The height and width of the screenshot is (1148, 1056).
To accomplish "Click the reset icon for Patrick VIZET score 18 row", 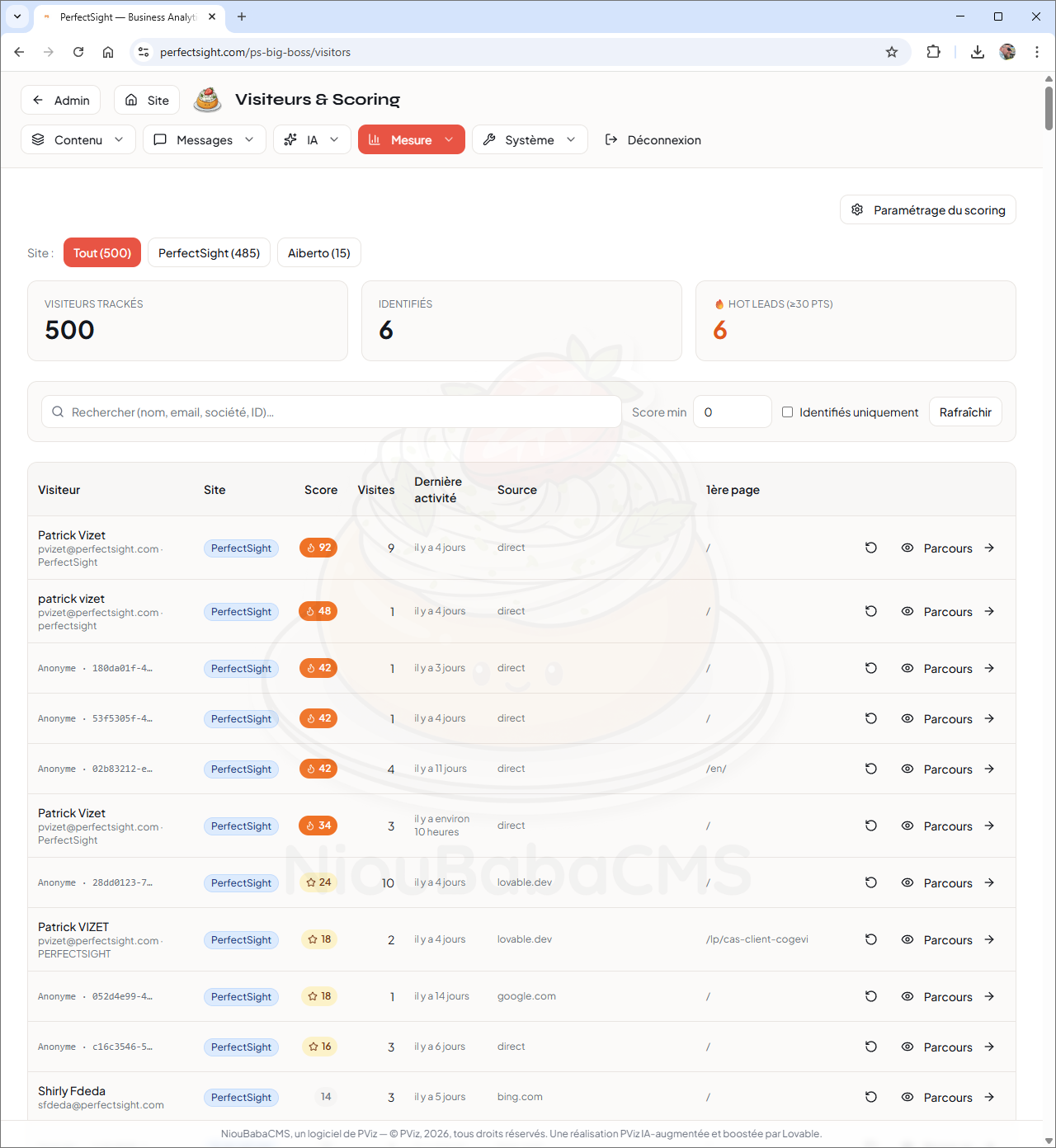I will [x=870, y=939].
